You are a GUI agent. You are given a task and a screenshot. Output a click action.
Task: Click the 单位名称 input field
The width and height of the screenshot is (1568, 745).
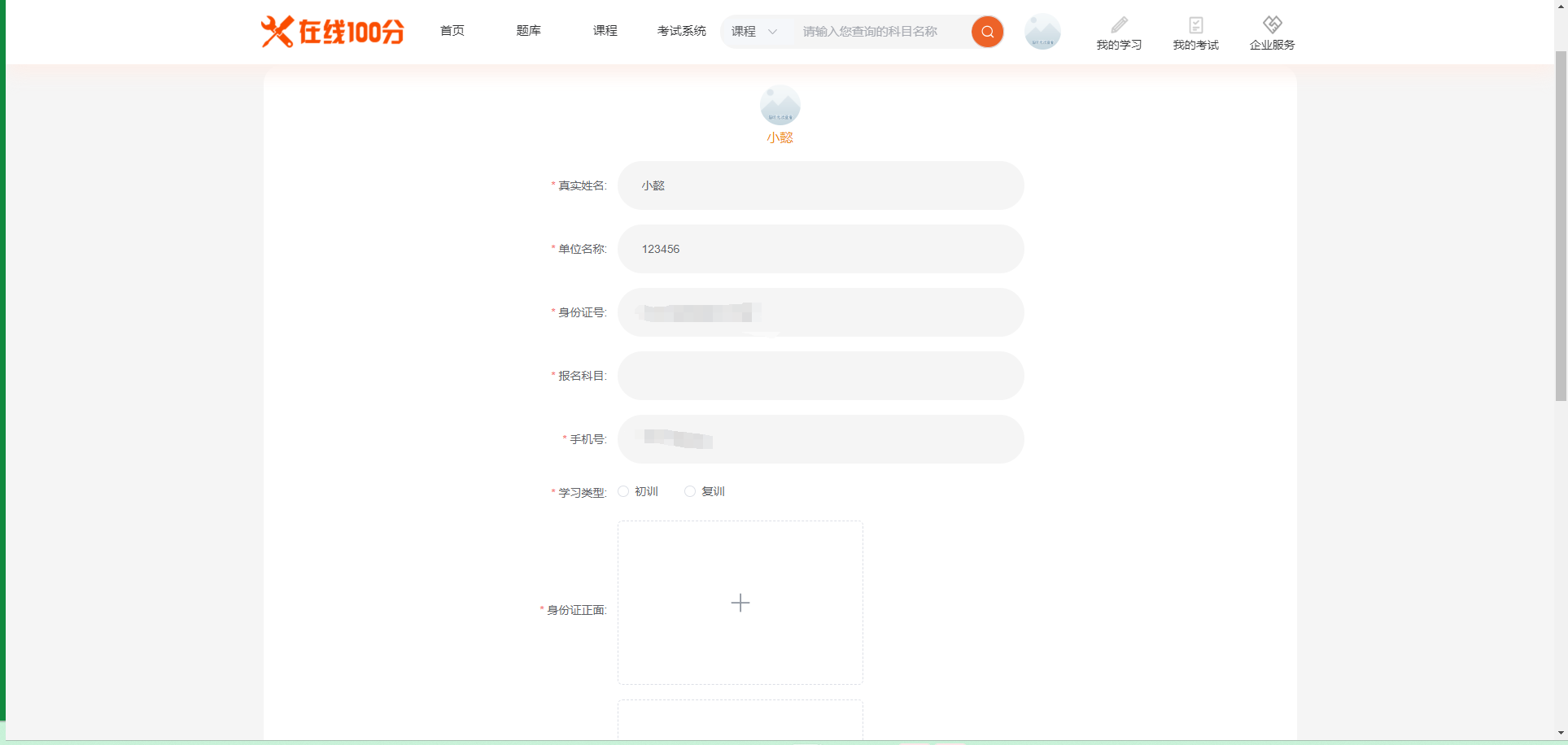click(820, 249)
